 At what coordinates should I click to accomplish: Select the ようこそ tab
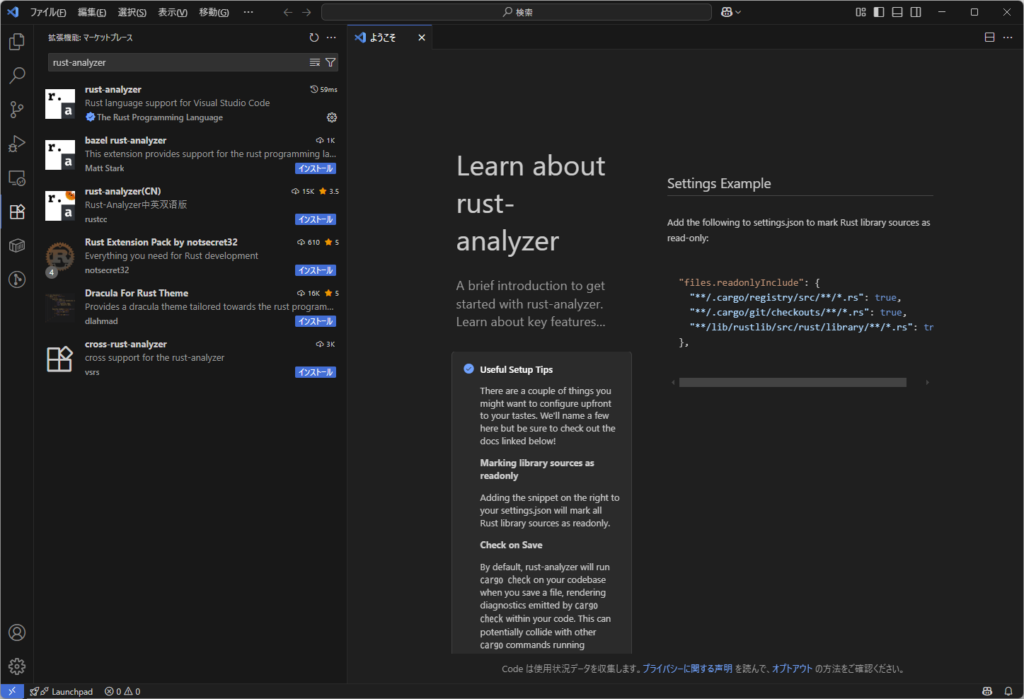pos(383,38)
